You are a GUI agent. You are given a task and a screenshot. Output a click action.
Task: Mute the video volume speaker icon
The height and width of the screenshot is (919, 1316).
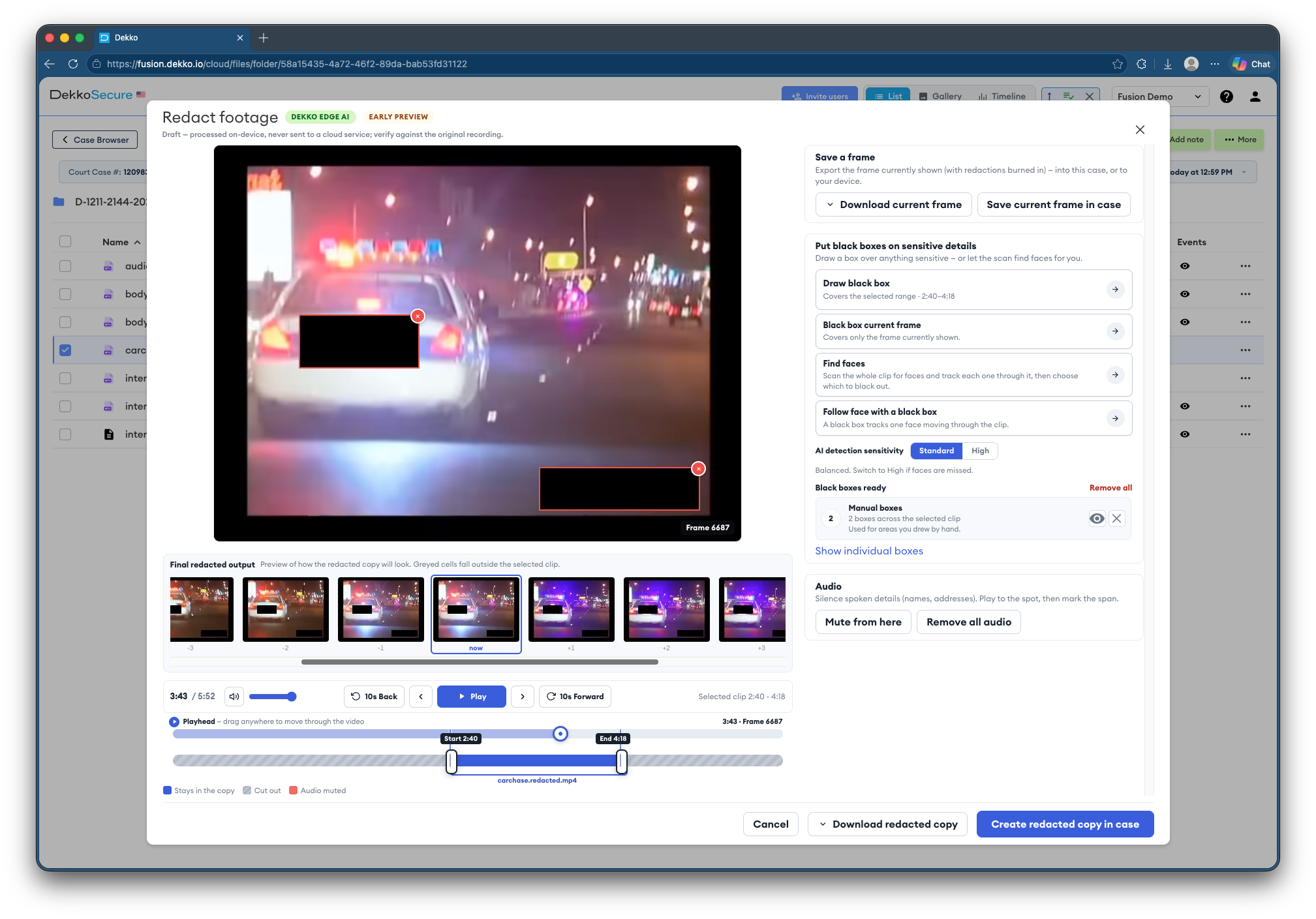pos(234,697)
